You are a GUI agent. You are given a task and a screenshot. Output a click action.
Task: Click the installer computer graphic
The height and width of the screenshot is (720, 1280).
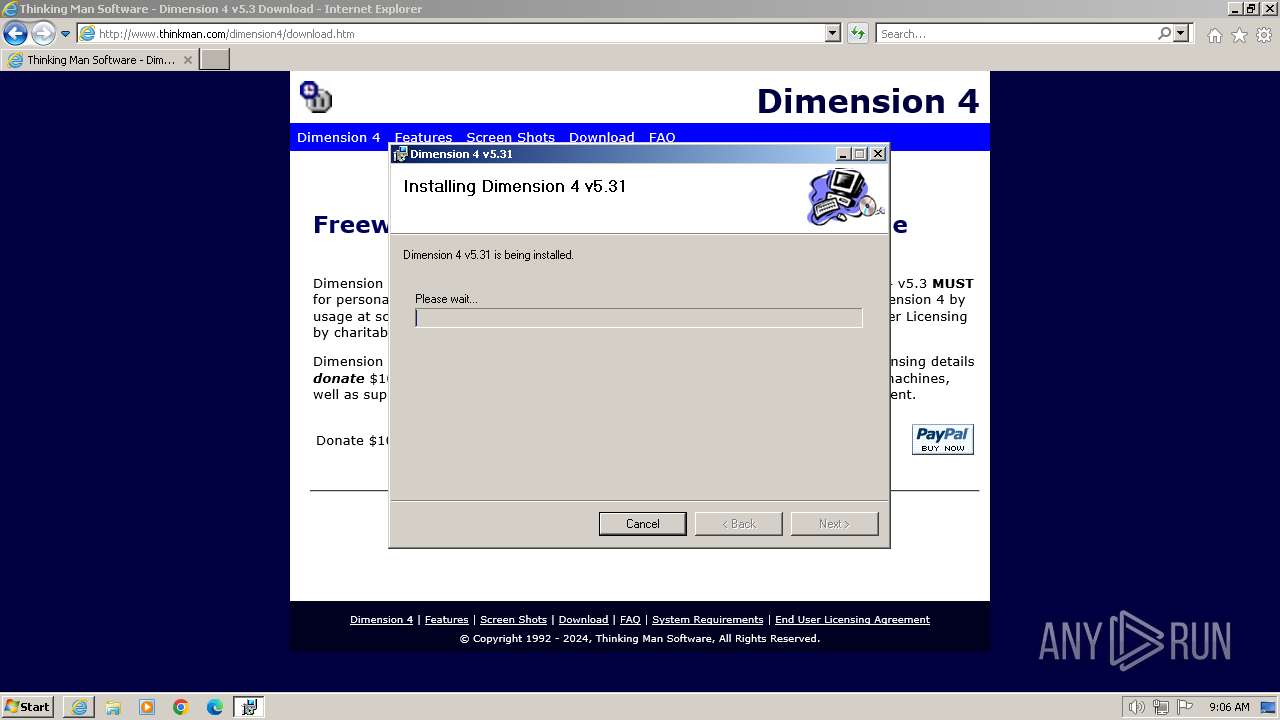click(845, 196)
